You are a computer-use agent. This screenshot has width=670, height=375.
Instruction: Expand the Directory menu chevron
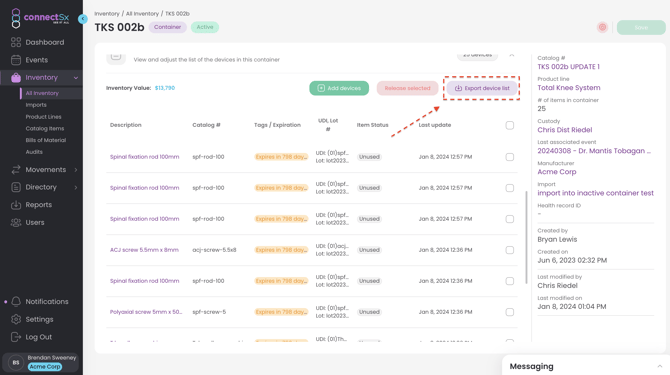coord(76,187)
